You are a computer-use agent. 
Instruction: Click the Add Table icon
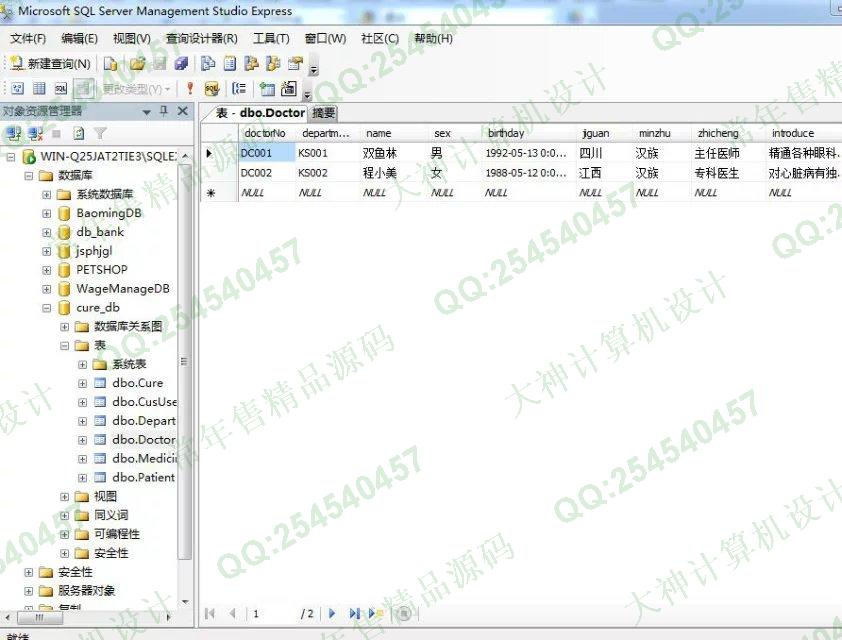click(267, 89)
